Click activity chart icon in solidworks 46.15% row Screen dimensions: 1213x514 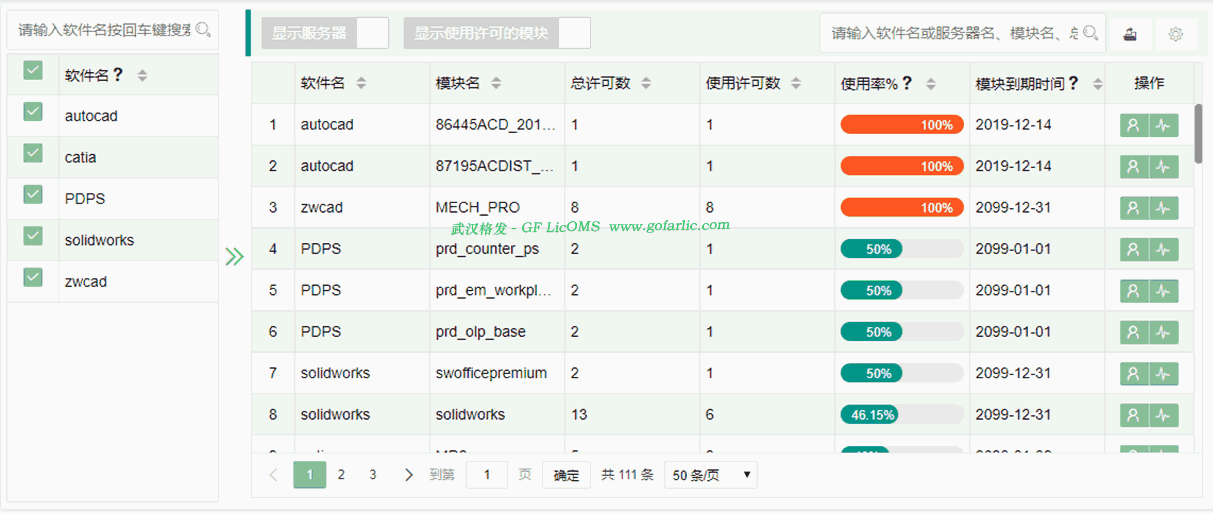pyautogui.click(x=1163, y=415)
